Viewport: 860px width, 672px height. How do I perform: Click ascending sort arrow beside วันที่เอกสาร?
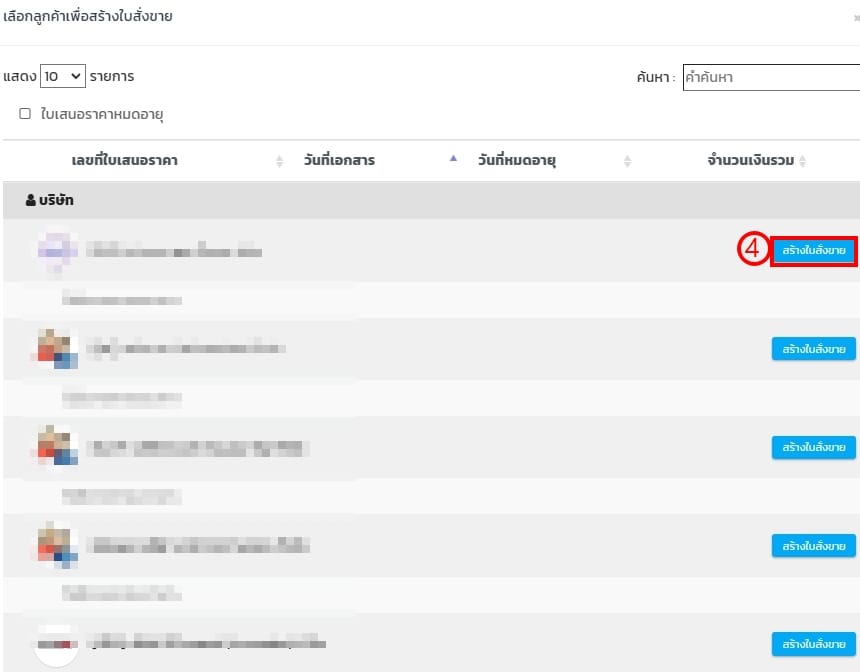[453, 159]
